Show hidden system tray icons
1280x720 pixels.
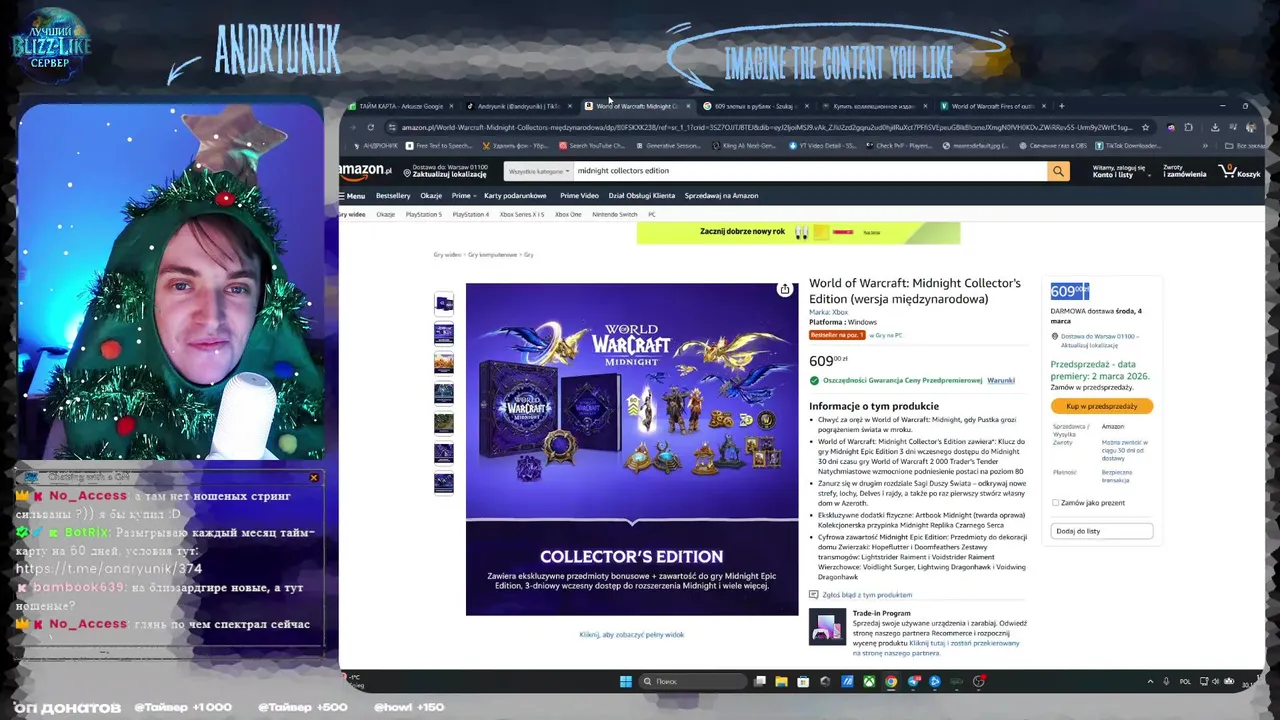[1150, 681]
